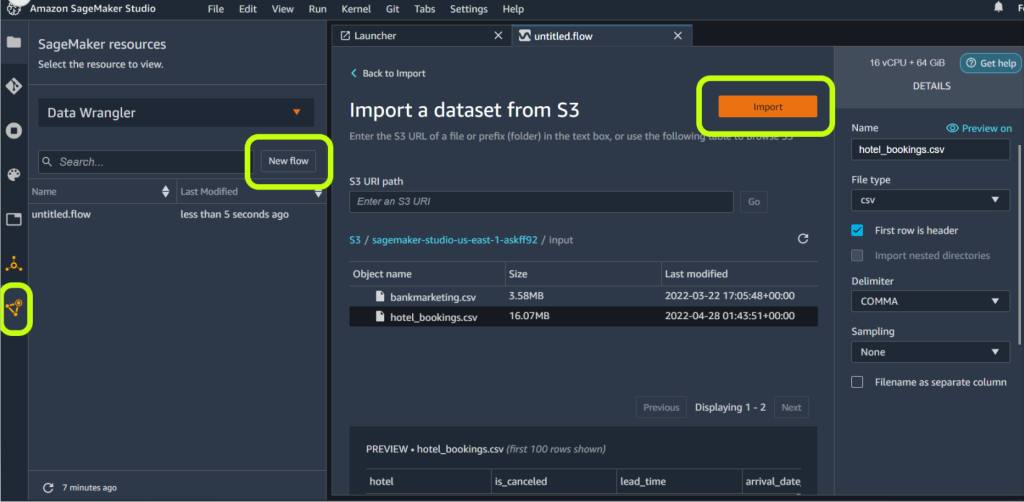Open the View menu
The image size is (1024, 502).
point(283,9)
